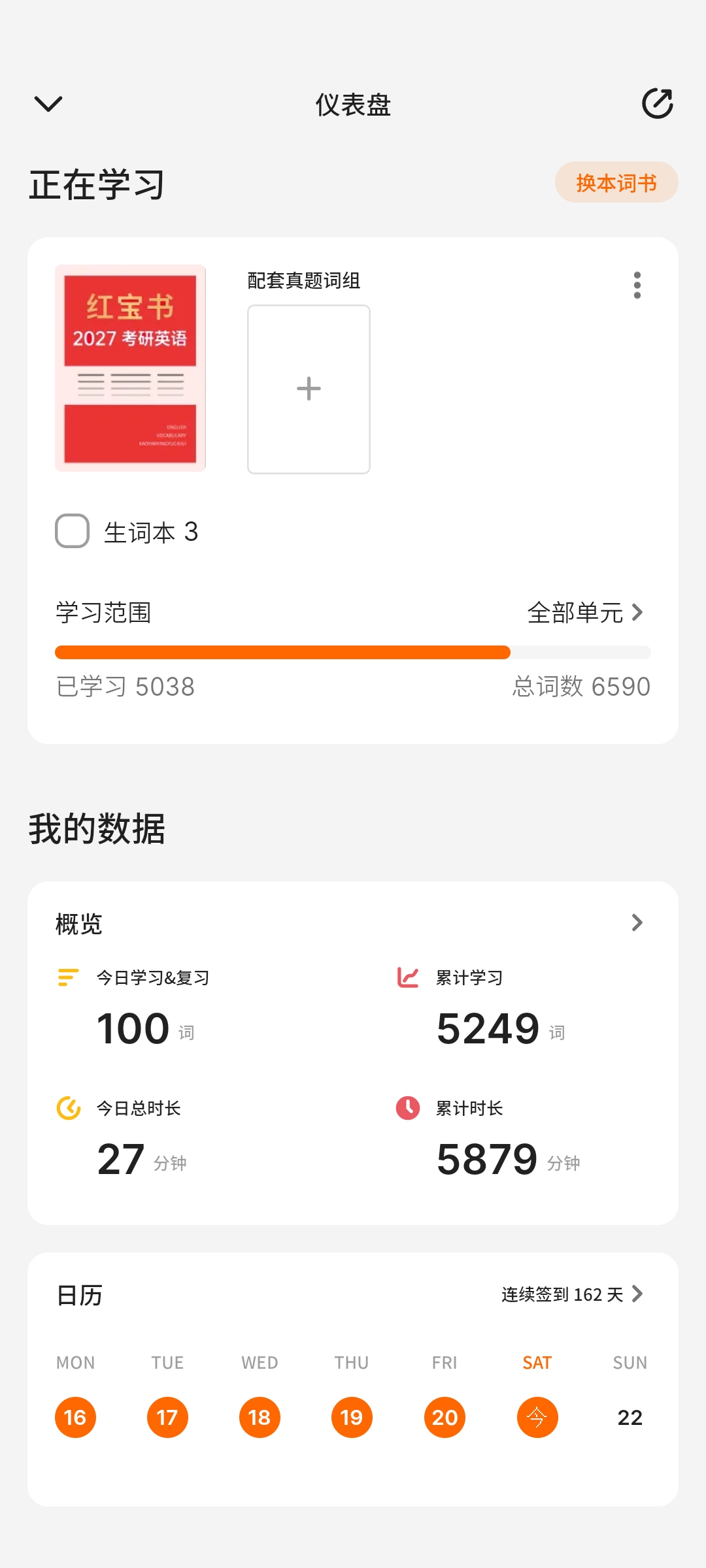Tap the study progress bar
706x1568 pixels.
click(353, 652)
